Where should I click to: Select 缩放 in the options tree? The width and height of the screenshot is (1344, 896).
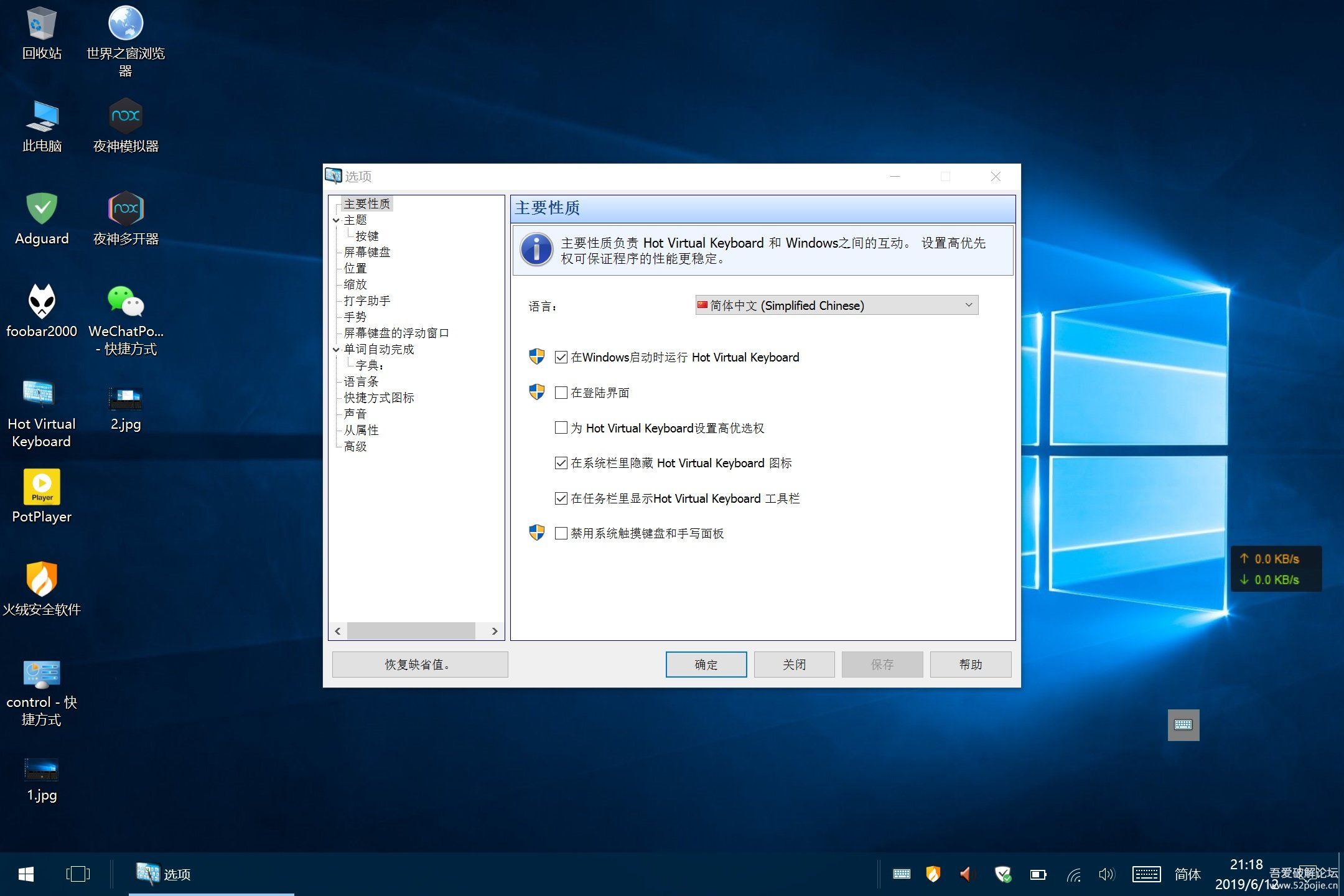point(355,285)
